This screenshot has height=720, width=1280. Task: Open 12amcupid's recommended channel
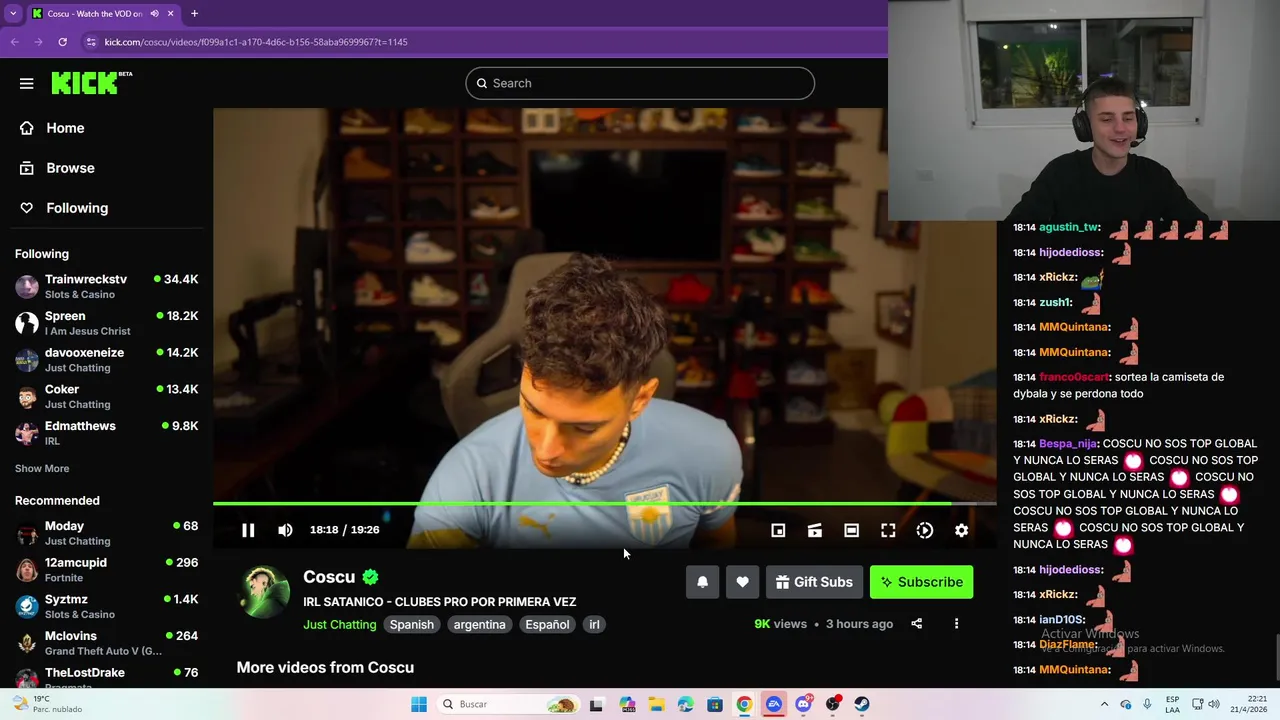click(x=106, y=570)
